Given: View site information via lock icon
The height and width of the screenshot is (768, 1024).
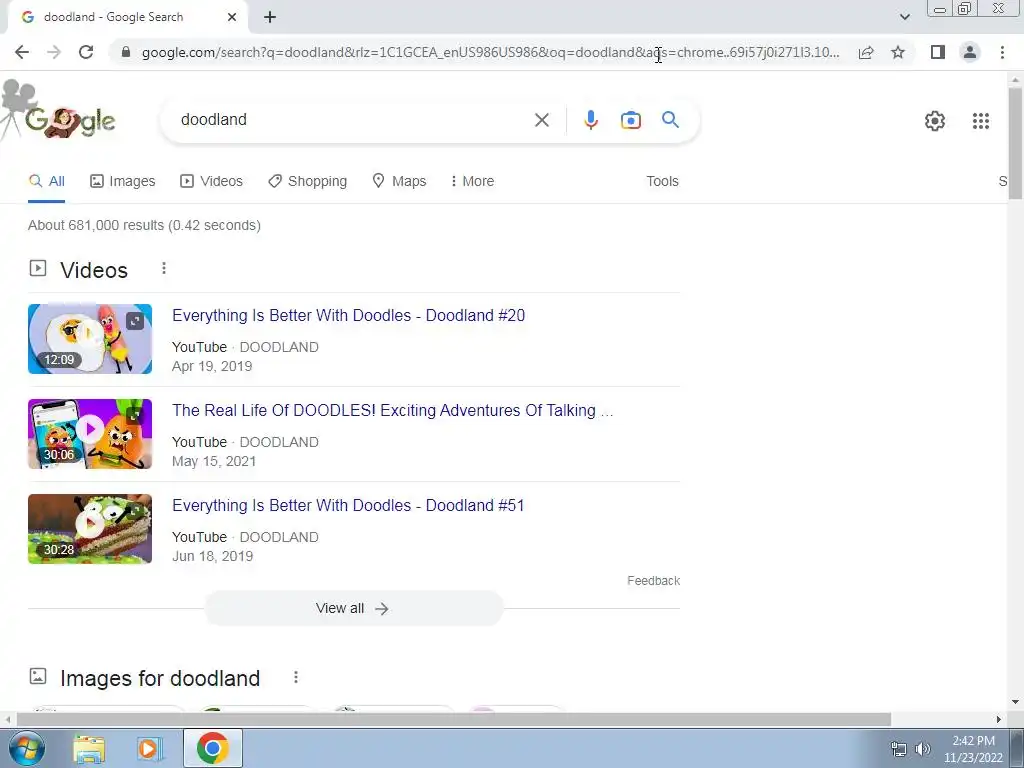Looking at the screenshot, I should tap(127, 52).
